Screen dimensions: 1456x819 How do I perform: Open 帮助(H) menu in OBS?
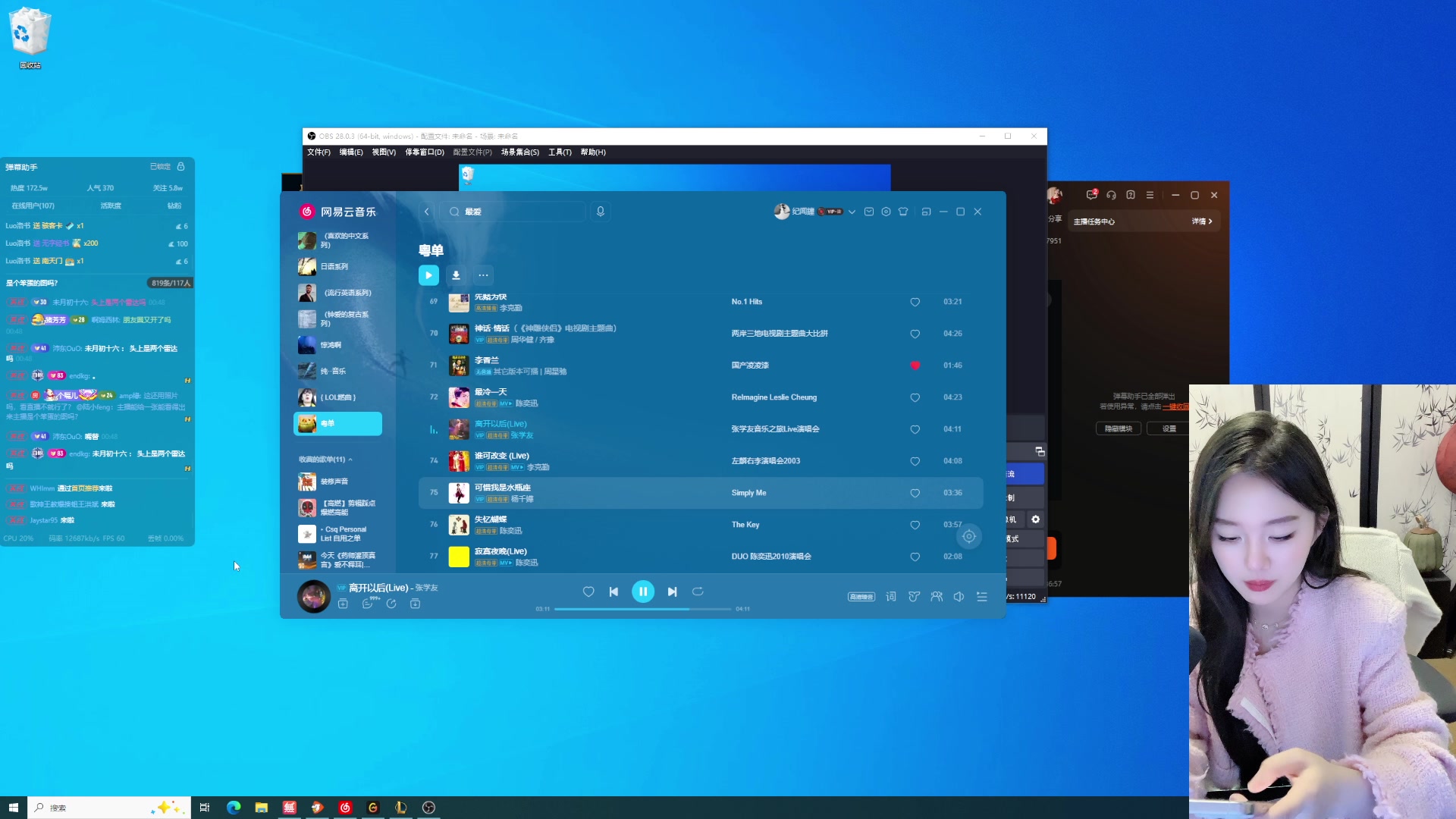(x=593, y=152)
